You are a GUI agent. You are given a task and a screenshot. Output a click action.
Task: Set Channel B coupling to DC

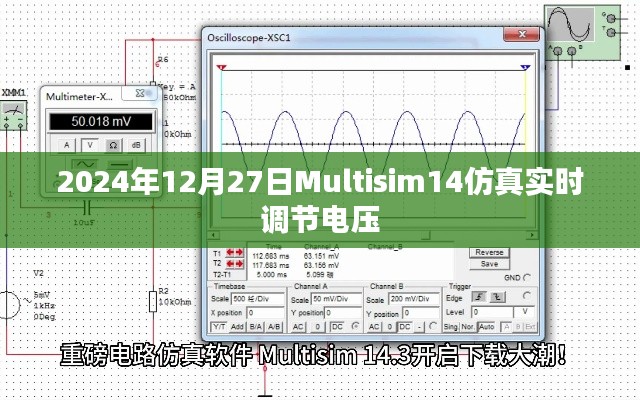click(x=405, y=327)
